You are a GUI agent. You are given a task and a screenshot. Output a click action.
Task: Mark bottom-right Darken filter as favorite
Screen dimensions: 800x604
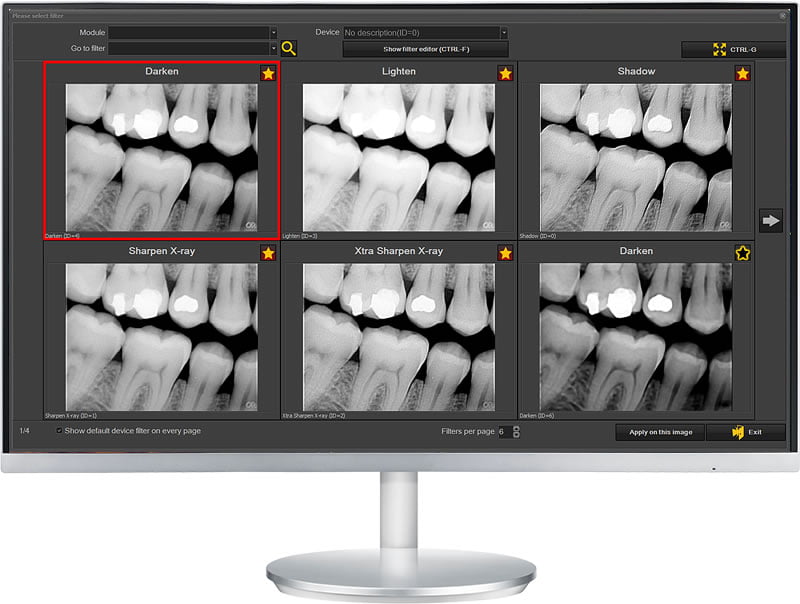742,253
